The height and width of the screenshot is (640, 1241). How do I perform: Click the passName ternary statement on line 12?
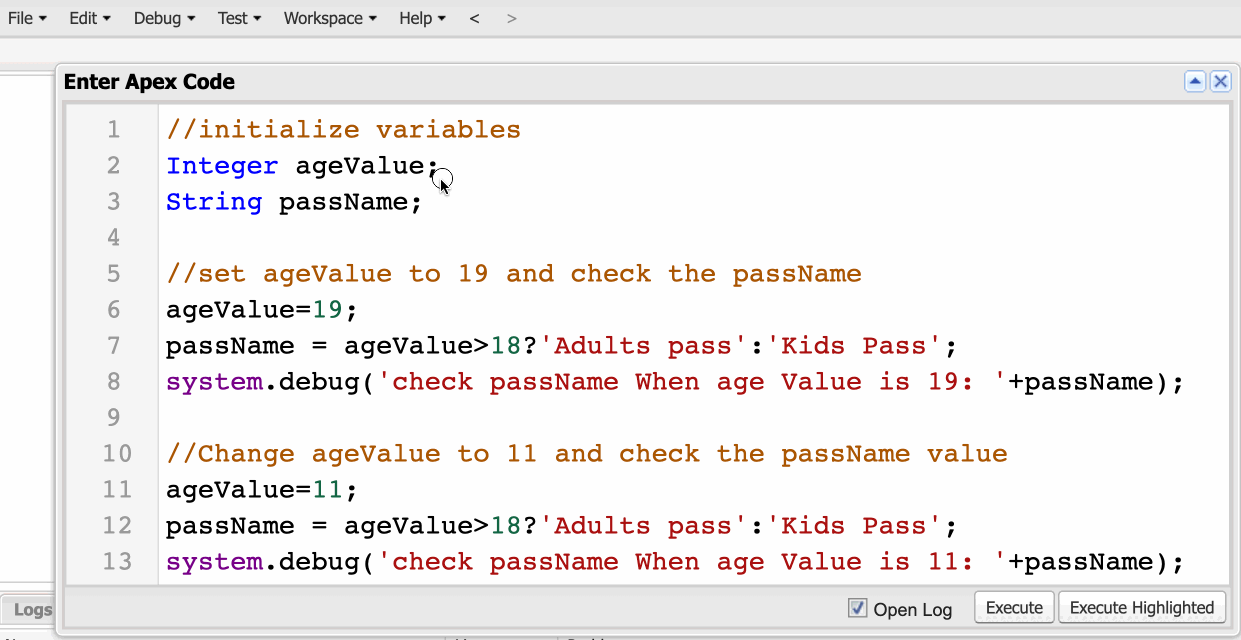click(x=561, y=526)
